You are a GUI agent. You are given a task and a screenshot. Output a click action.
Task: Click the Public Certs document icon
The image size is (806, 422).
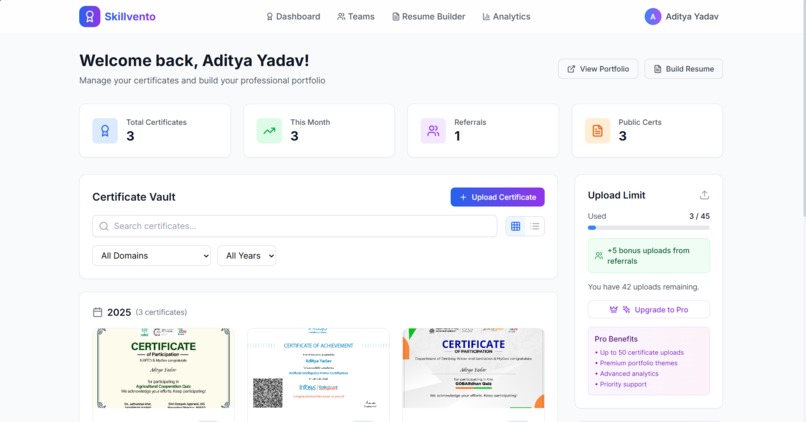pos(597,131)
